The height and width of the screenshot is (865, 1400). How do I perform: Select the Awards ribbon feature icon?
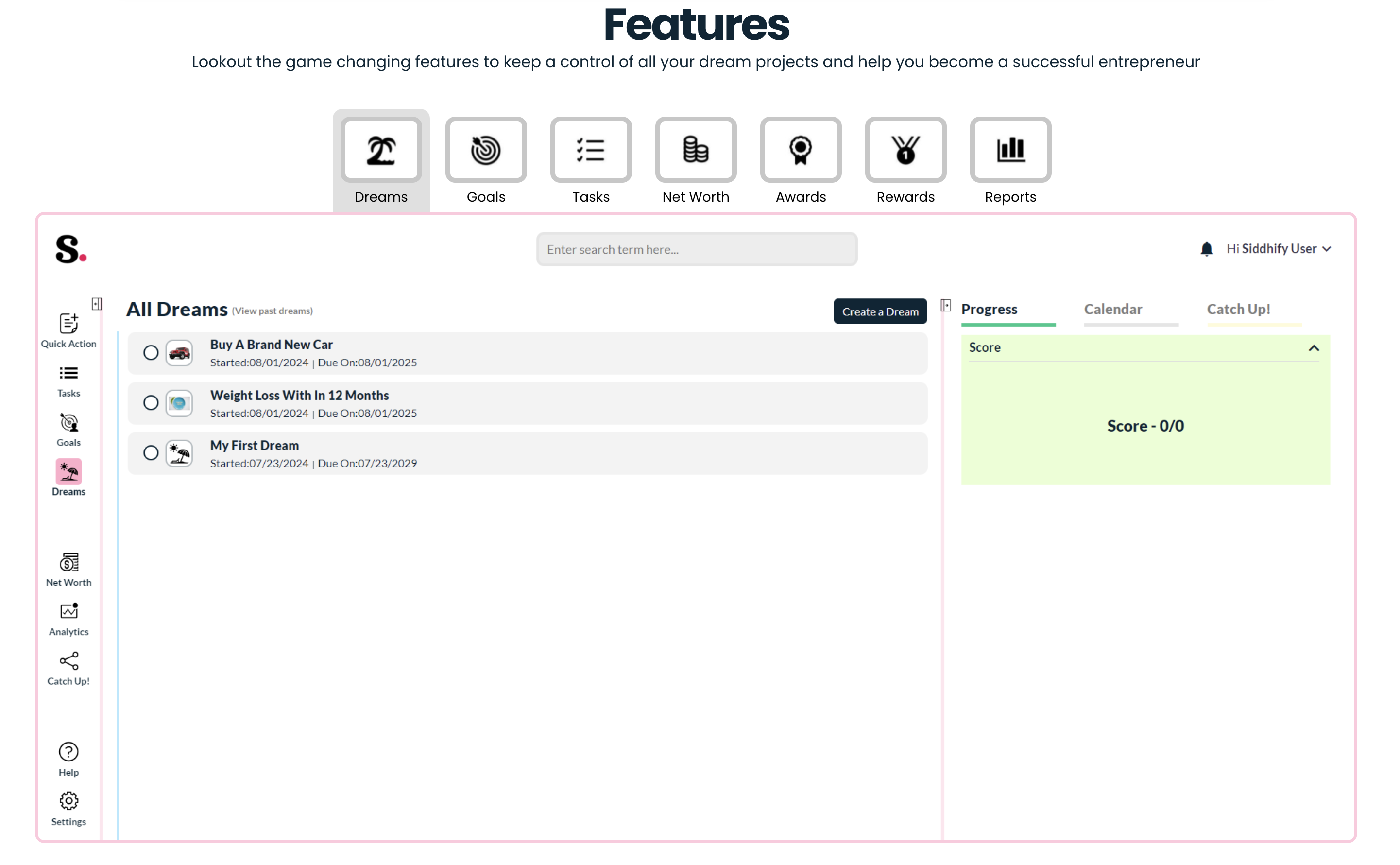coord(801,150)
